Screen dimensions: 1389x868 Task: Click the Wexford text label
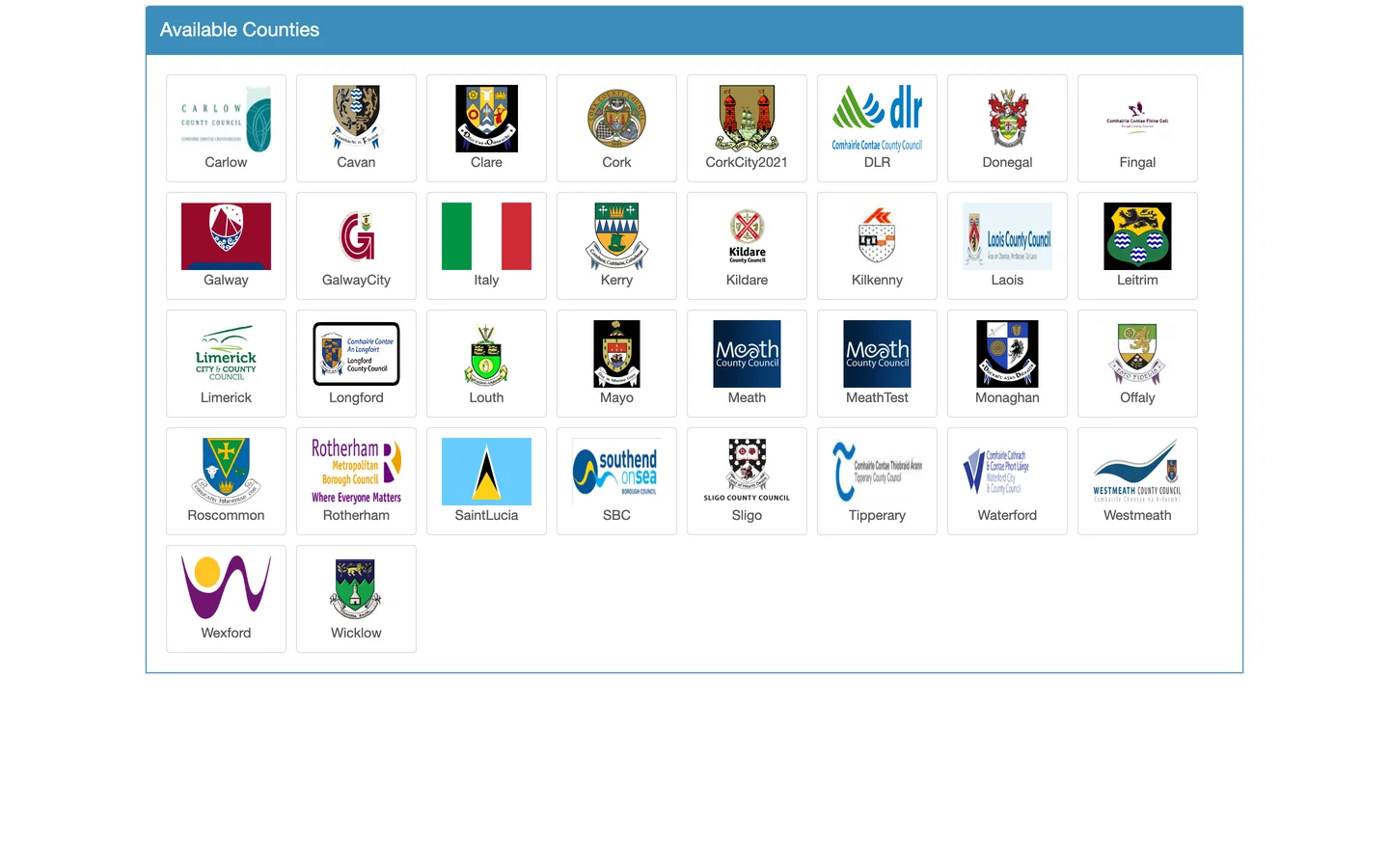[x=226, y=633]
